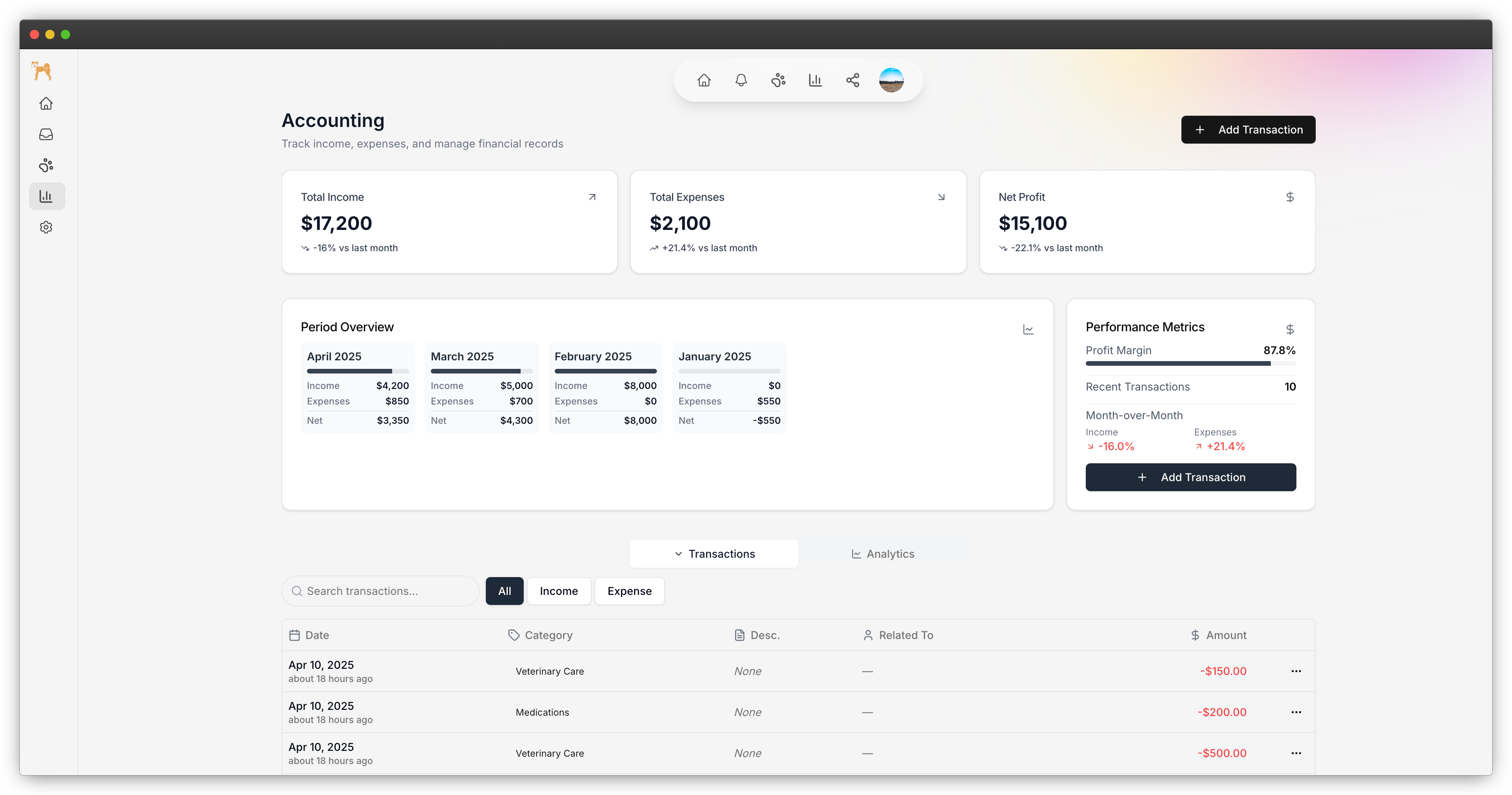Click the top Add Transaction button
The image size is (1512, 795).
(x=1248, y=130)
